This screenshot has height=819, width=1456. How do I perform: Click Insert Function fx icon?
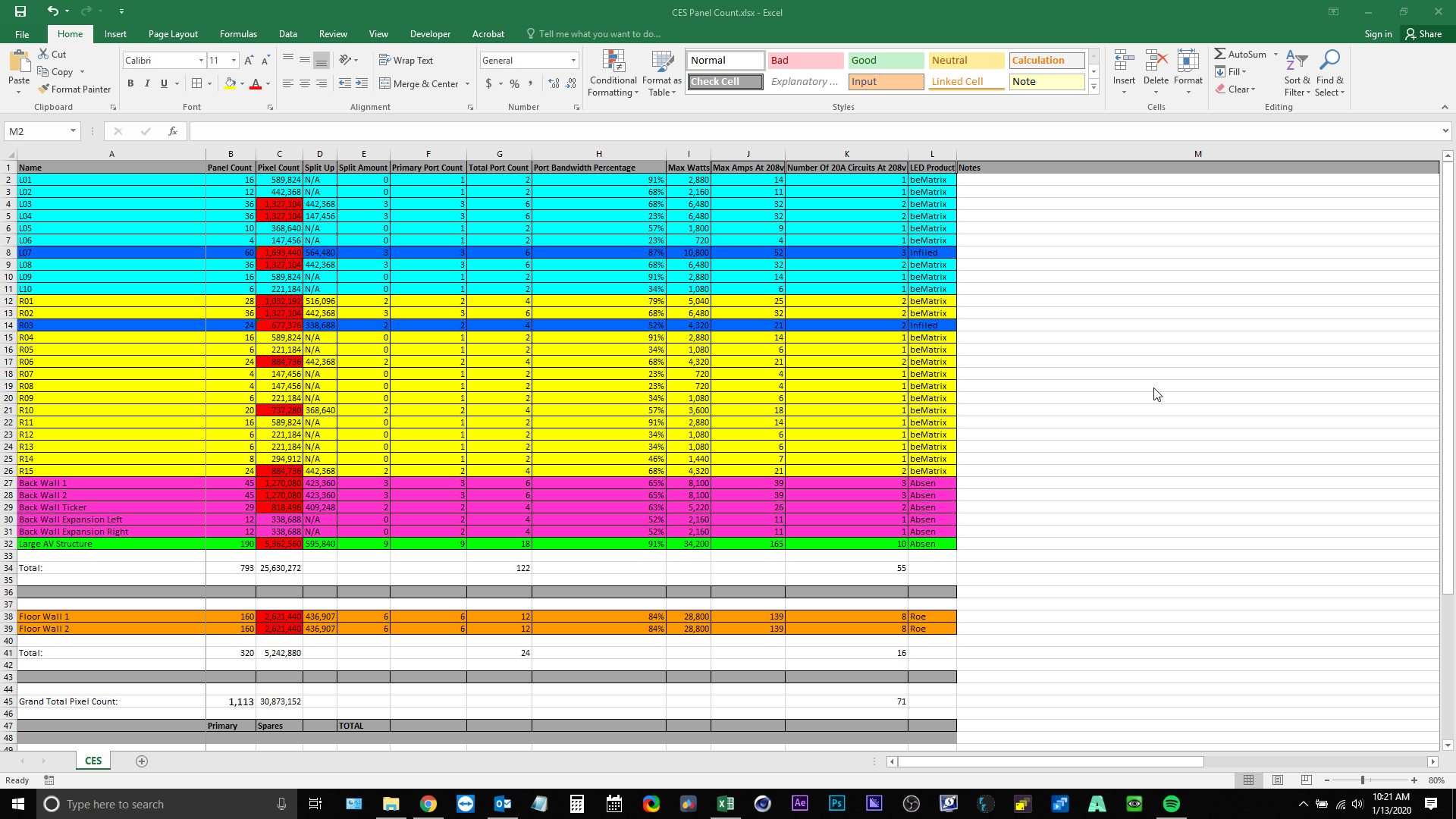tap(173, 131)
